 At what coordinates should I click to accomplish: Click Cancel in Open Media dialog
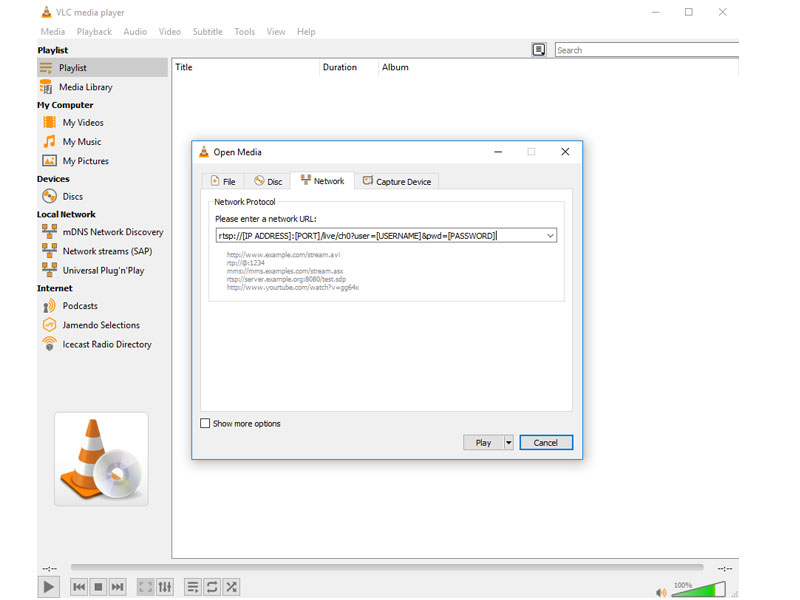[x=546, y=443]
